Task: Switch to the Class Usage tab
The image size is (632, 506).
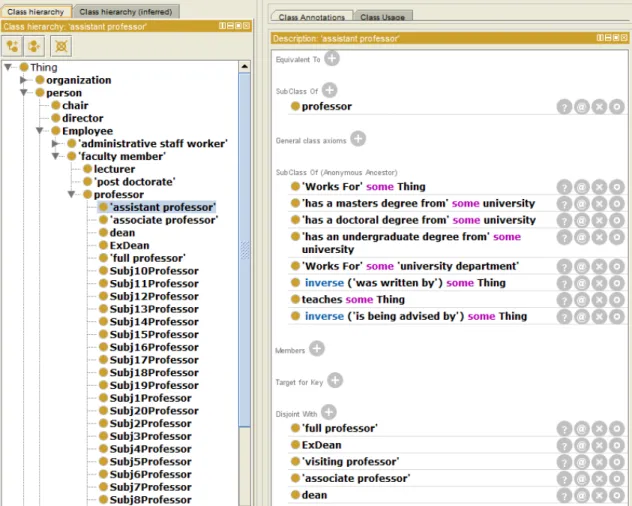Action: pos(383,17)
